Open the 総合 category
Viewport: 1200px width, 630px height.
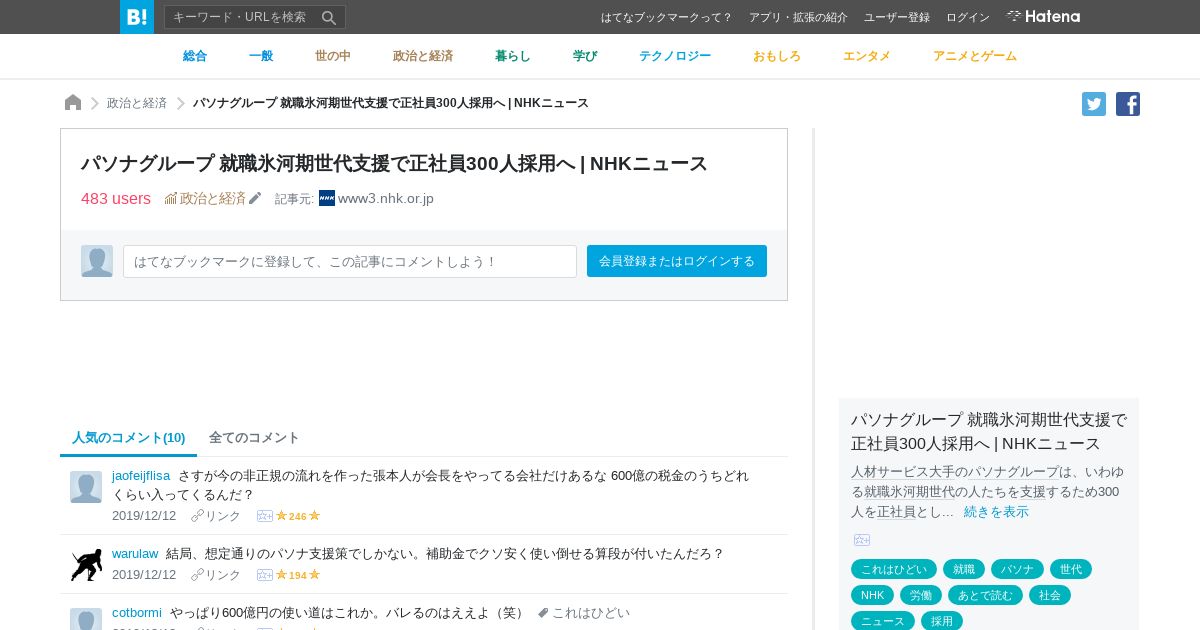pos(195,56)
